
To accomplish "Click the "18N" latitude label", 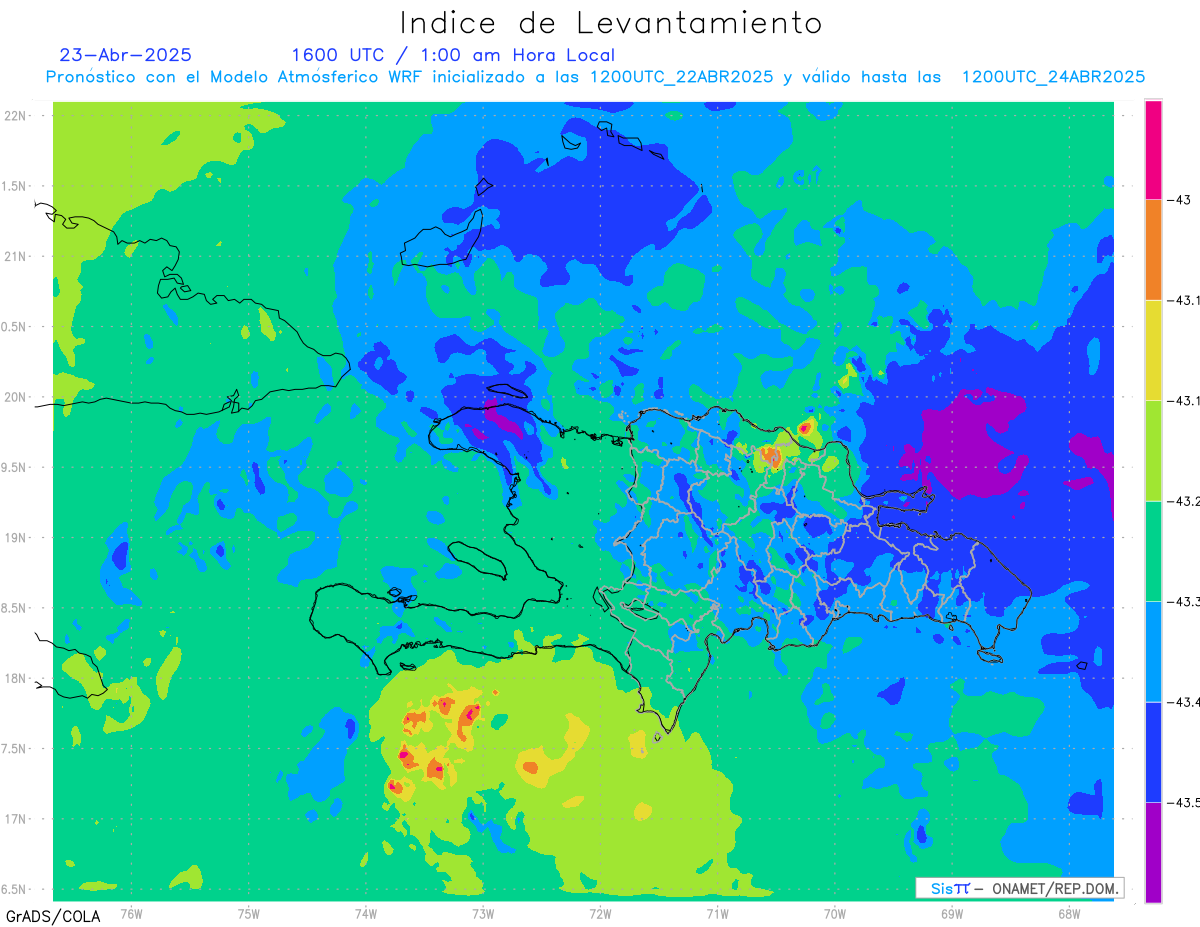I will (16, 678).
